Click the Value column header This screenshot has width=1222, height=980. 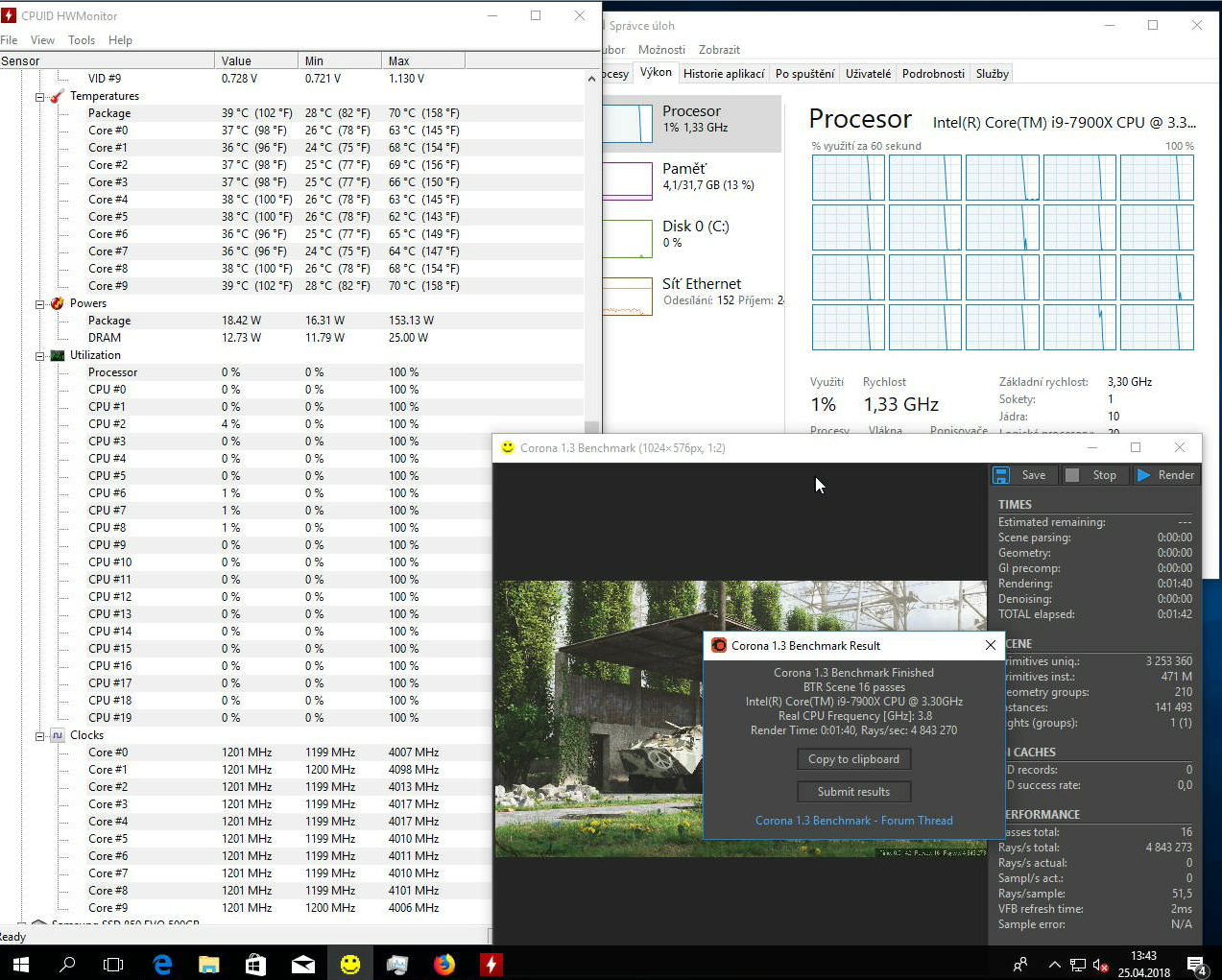(x=255, y=60)
